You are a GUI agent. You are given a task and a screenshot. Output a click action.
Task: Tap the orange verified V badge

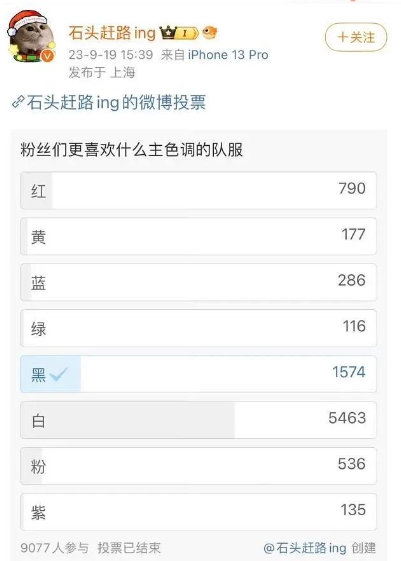click(47, 56)
